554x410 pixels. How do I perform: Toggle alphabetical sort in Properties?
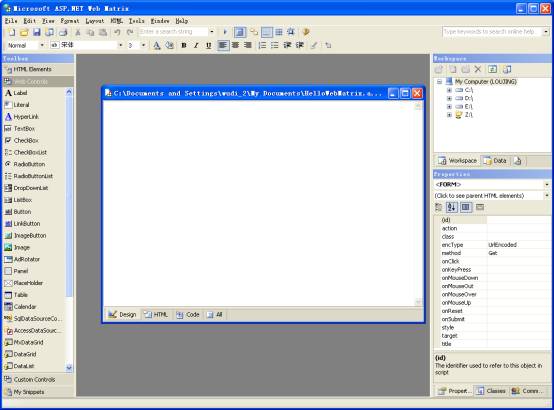click(x=451, y=207)
